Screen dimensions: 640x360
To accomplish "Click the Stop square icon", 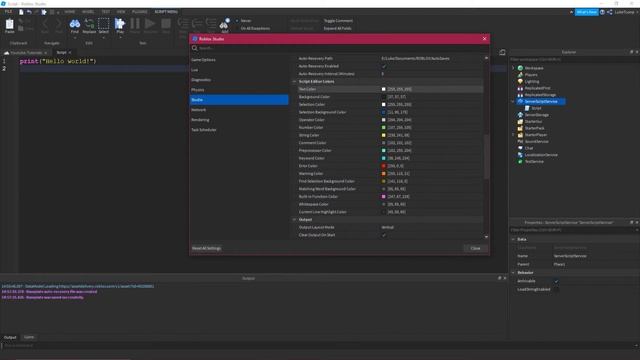I will click(166, 24).
